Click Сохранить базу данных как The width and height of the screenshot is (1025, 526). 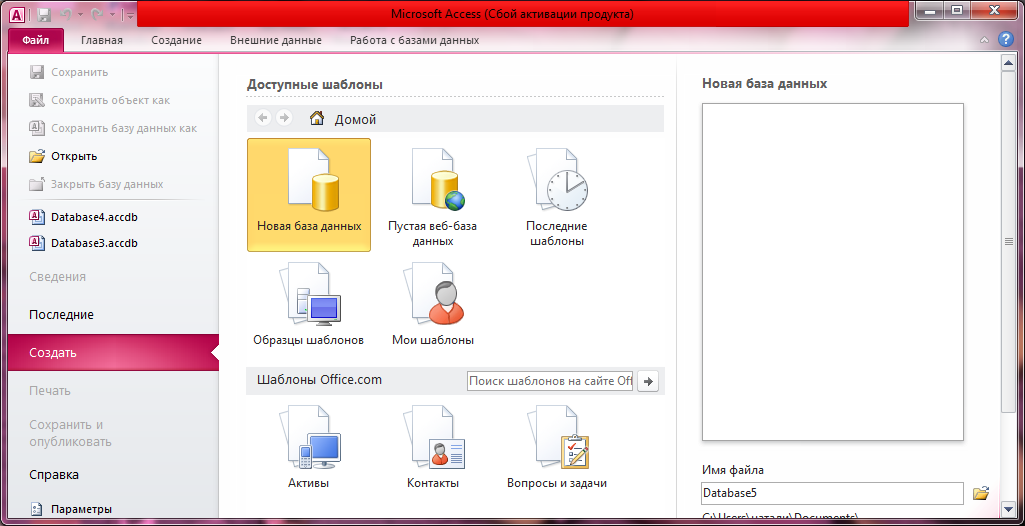113,128
